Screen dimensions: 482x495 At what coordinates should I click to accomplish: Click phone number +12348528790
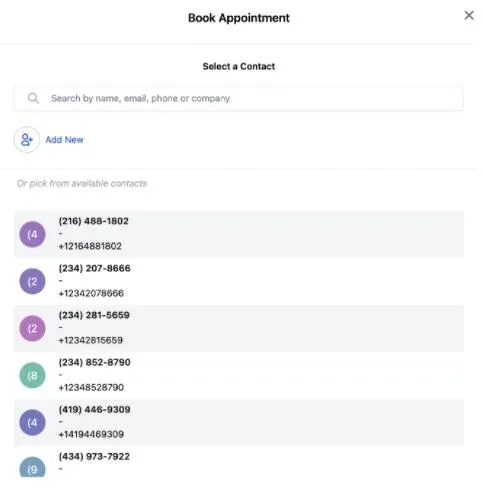91,388
